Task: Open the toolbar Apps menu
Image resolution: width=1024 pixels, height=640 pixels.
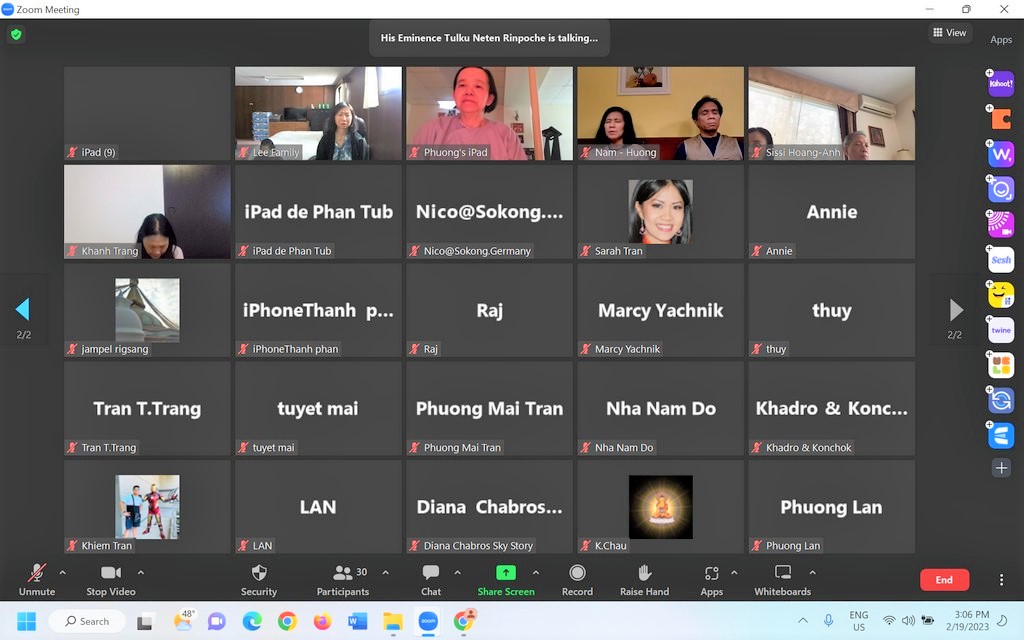Action: click(x=711, y=579)
